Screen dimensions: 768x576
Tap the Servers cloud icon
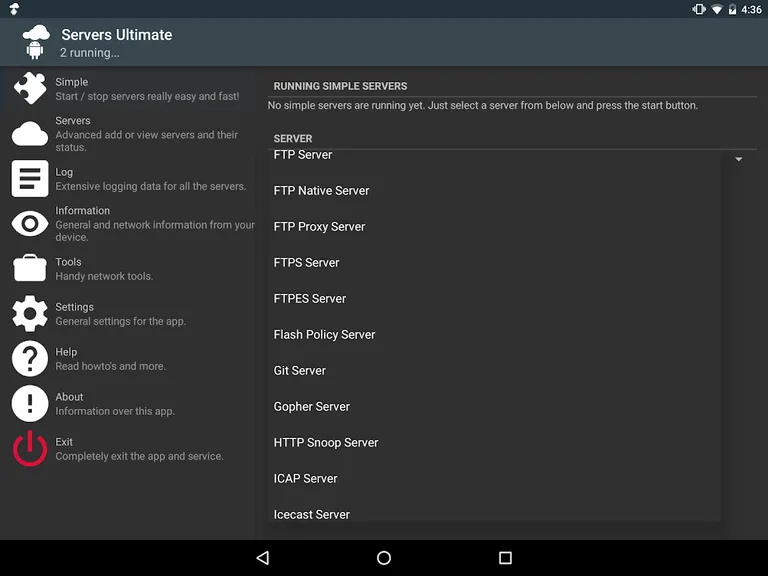pyautogui.click(x=29, y=134)
